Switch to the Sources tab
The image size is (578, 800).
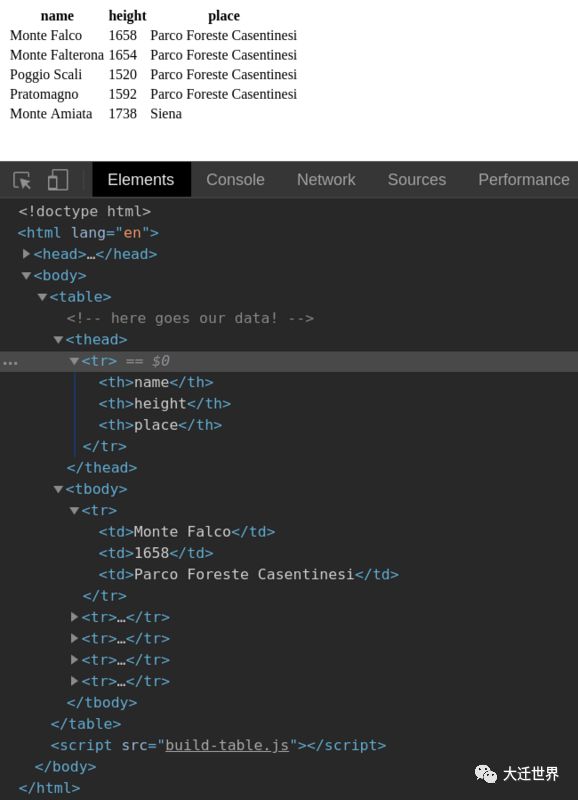point(416,180)
